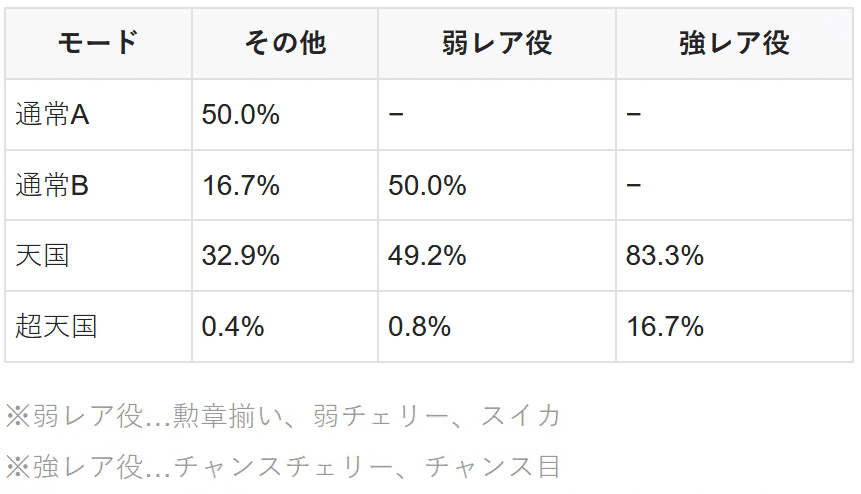Click the 50.0% cell in 通常A row
Image resolution: width=861 pixels, height=494 pixels.
[241, 115]
